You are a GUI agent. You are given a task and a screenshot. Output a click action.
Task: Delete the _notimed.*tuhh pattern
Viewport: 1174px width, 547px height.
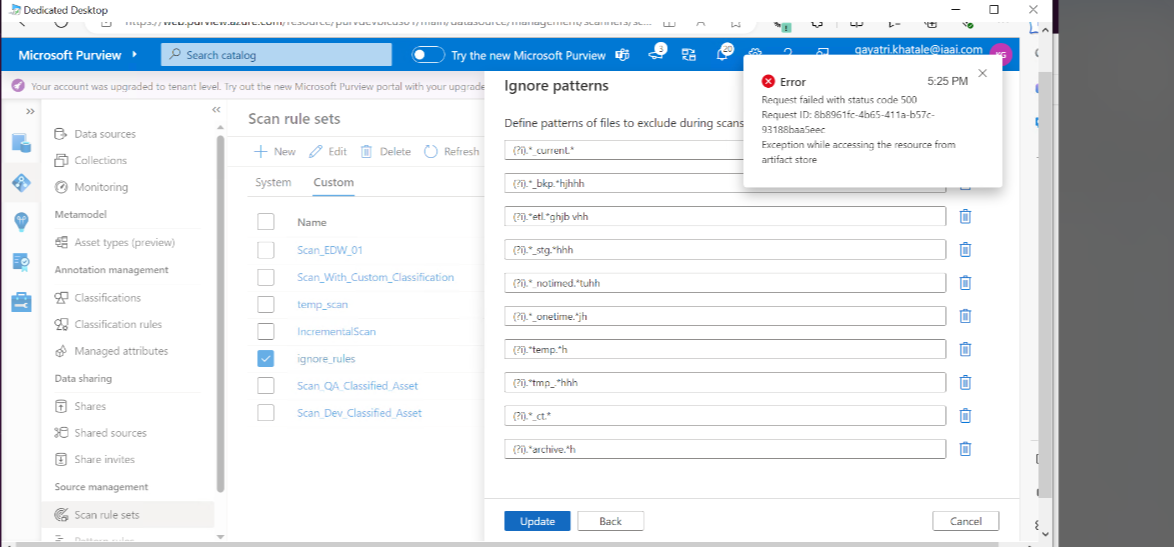point(965,283)
